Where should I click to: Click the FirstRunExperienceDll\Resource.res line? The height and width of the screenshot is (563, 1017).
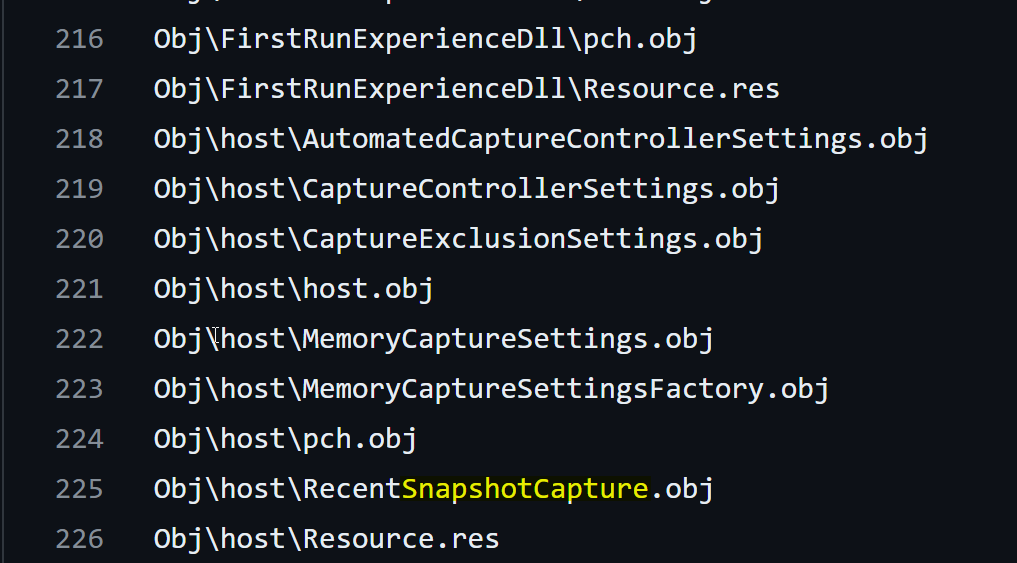point(466,90)
